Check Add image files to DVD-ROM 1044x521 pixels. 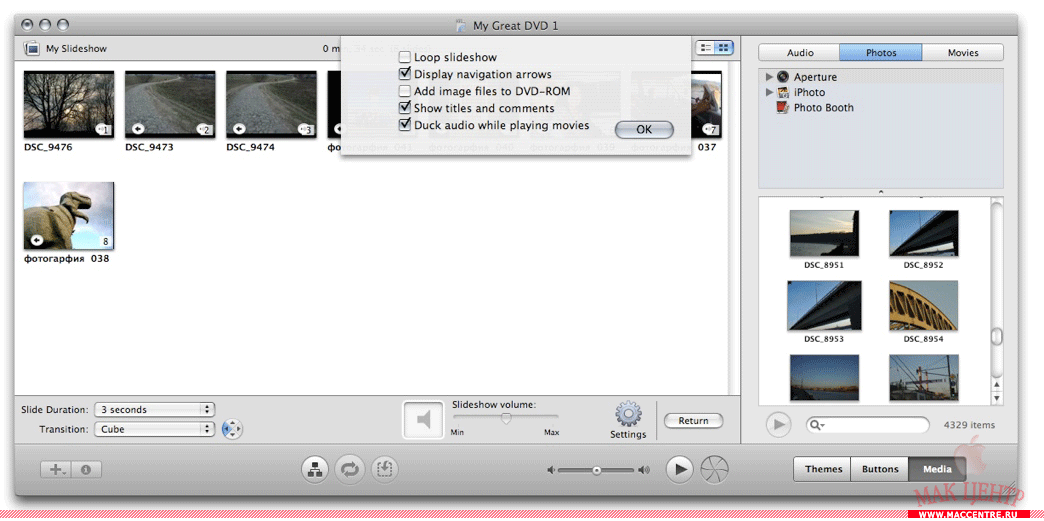point(405,91)
